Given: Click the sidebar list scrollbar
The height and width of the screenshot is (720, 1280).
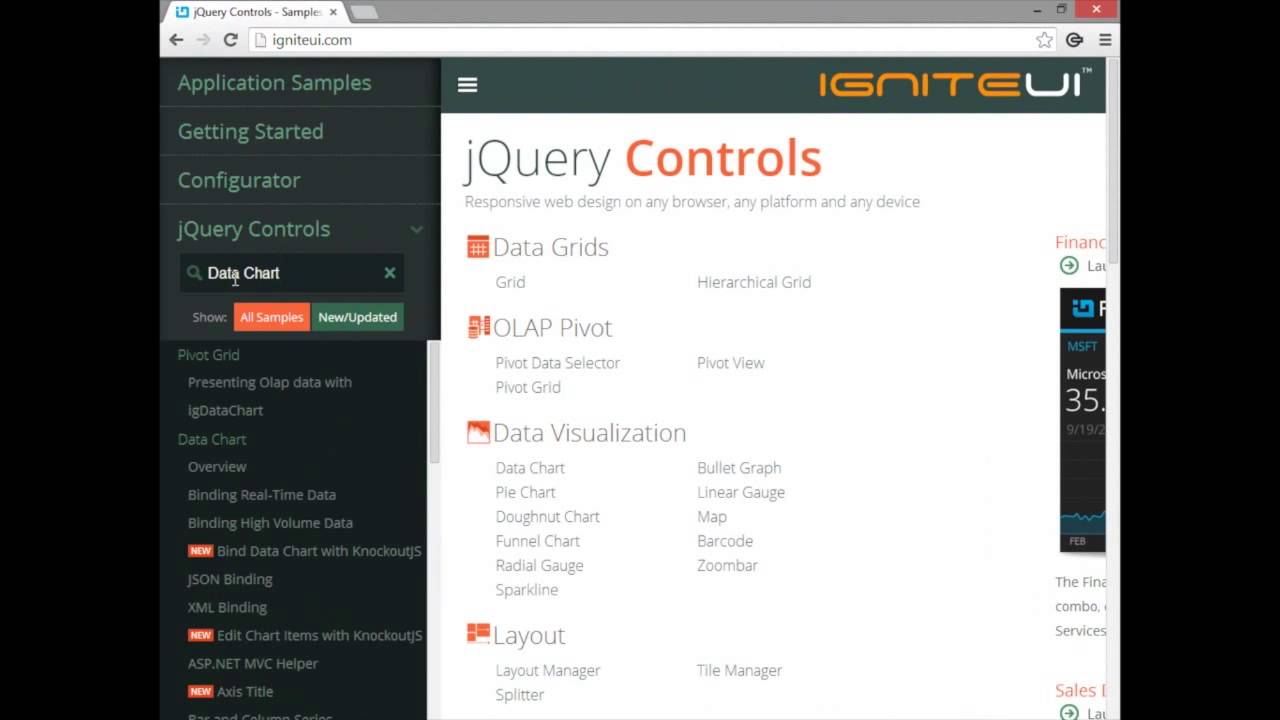Looking at the screenshot, I should (x=434, y=400).
